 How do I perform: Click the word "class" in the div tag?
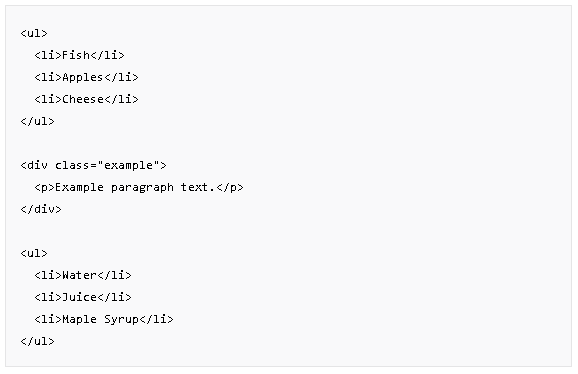pyautogui.click(x=73, y=165)
